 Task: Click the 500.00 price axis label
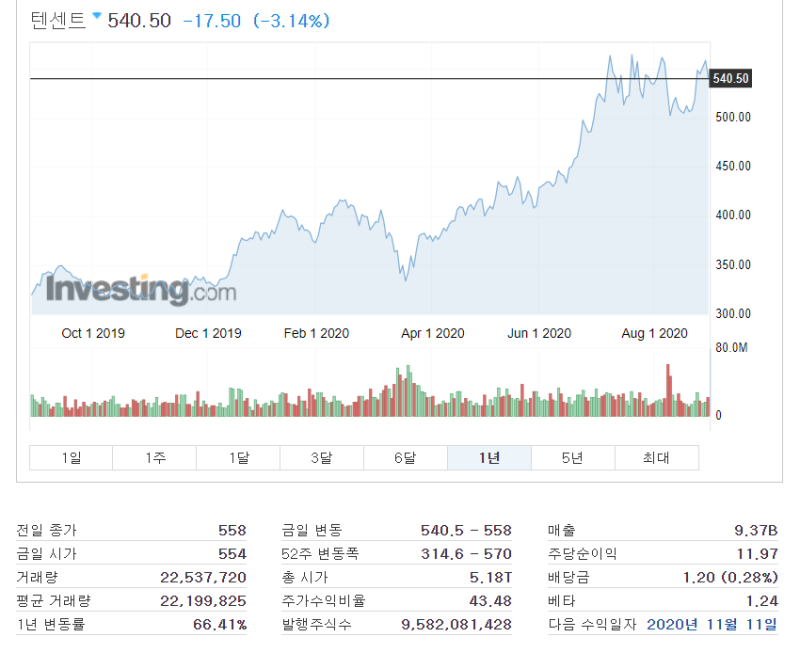click(733, 117)
